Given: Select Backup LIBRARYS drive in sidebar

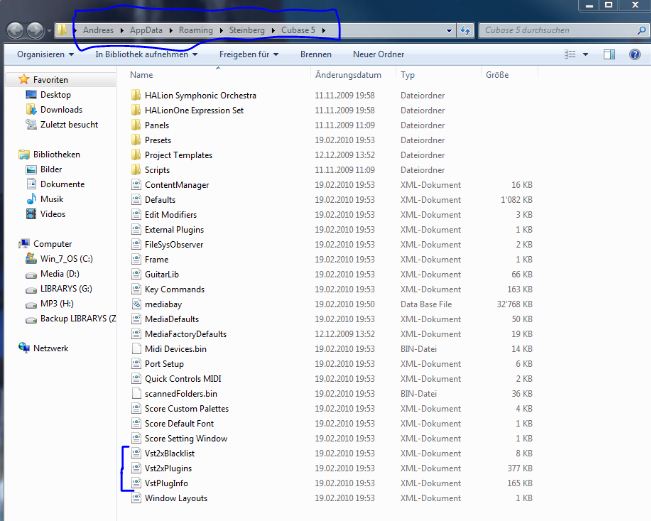Looking at the screenshot, I should click(78, 318).
